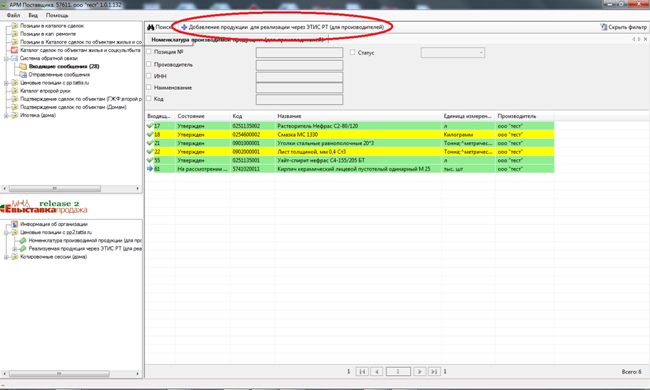Click folder icon of 'Позиции в каталоге сделок'
This screenshot has height=390, width=650.
coord(15,26)
